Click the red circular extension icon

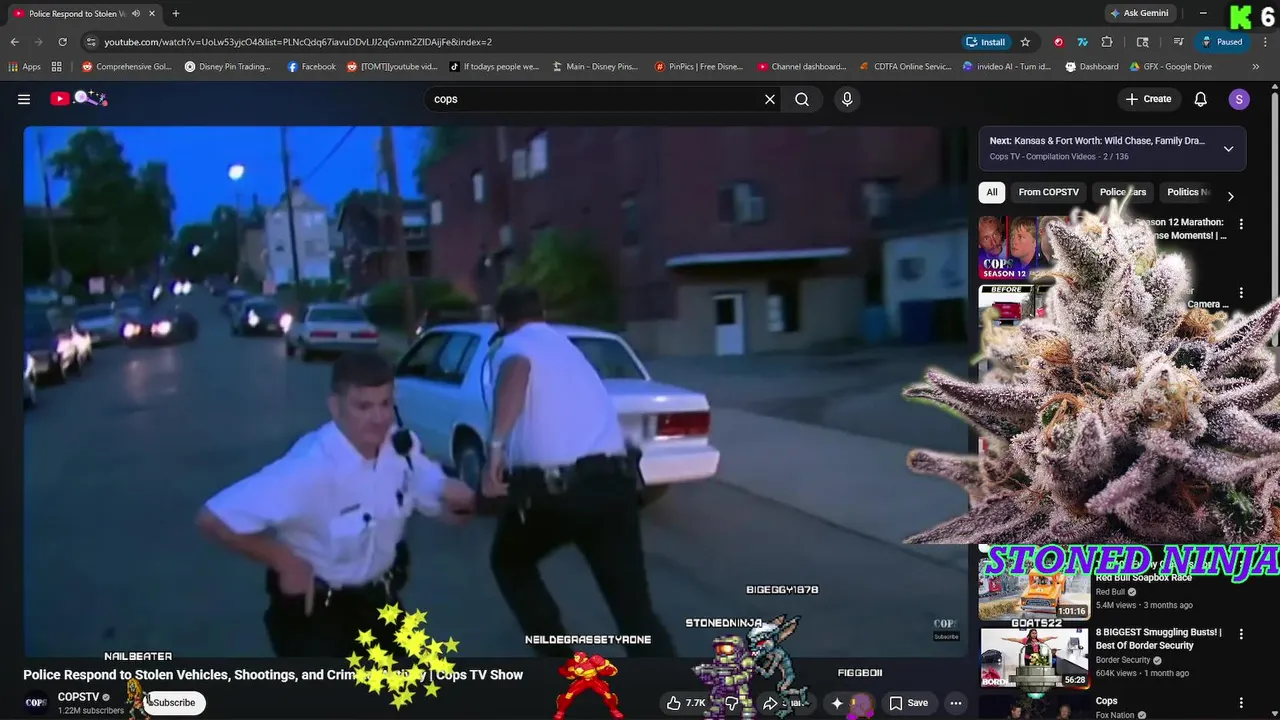pos(1058,42)
